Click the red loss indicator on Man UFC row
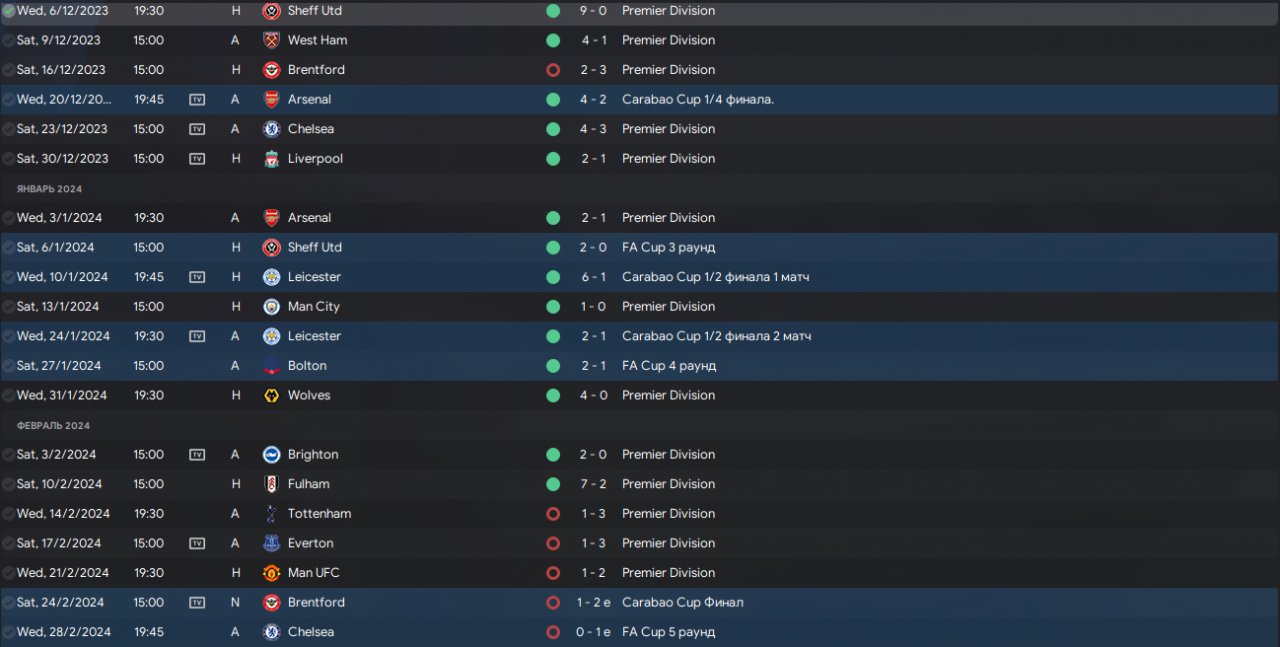Image resolution: width=1280 pixels, height=647 pixels. (x=553, y=573)
